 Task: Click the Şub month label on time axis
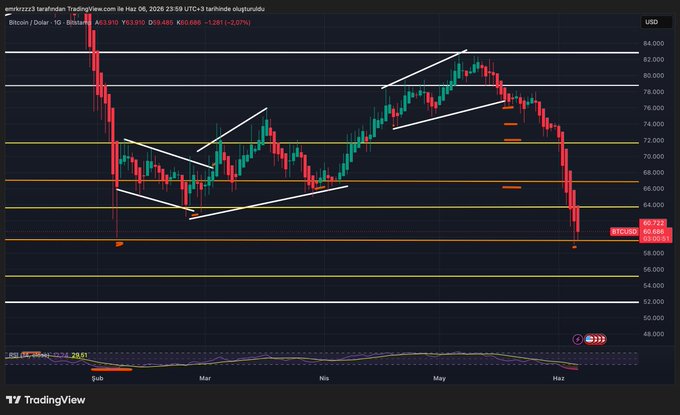pos(98,378)
